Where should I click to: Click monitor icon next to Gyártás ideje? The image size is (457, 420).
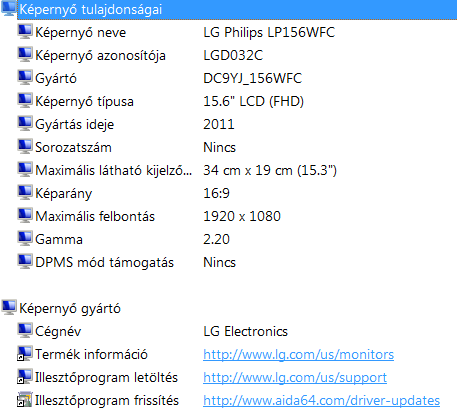[25, 124]
